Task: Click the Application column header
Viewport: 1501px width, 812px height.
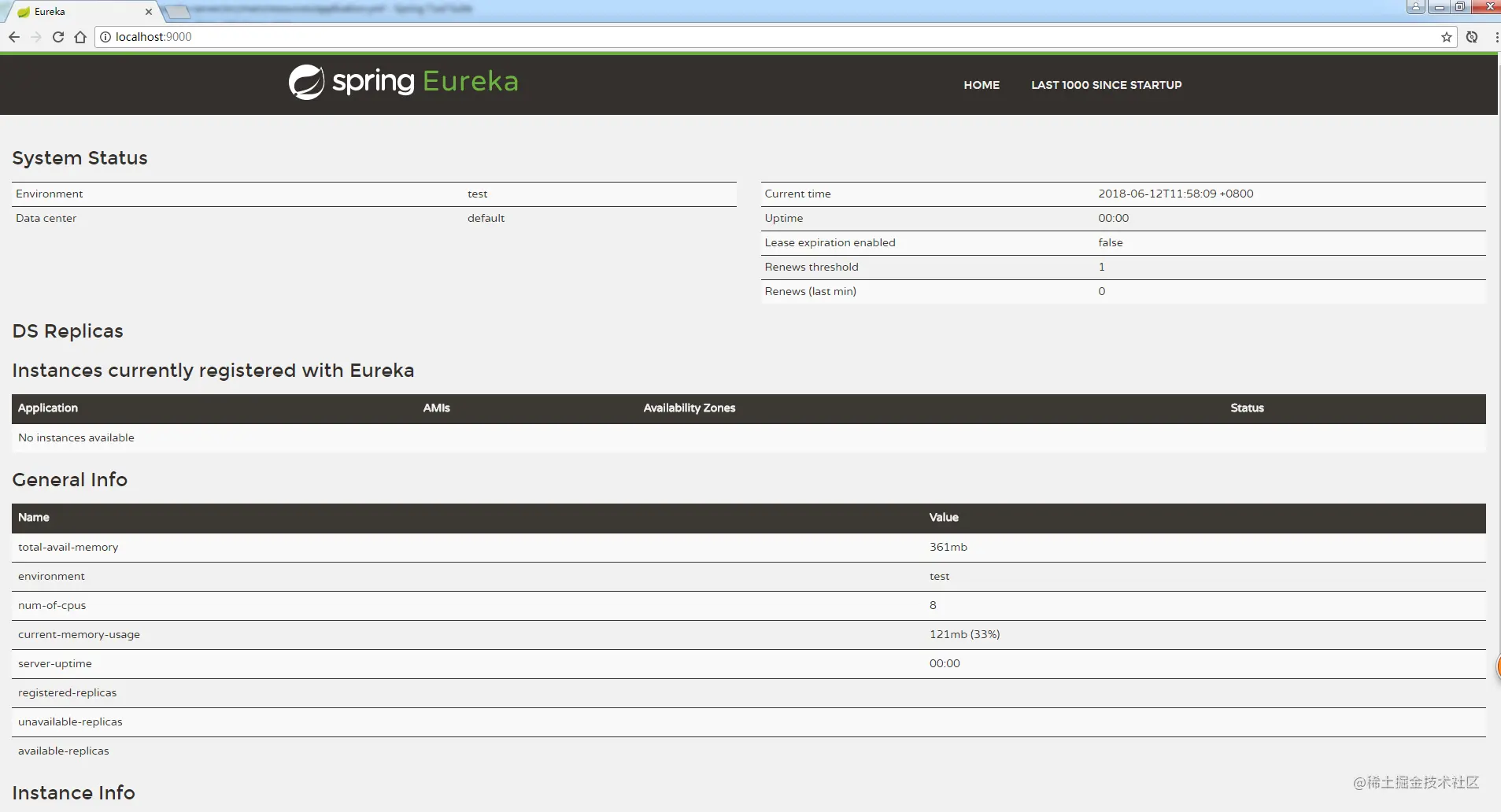Action: point(48,408)
